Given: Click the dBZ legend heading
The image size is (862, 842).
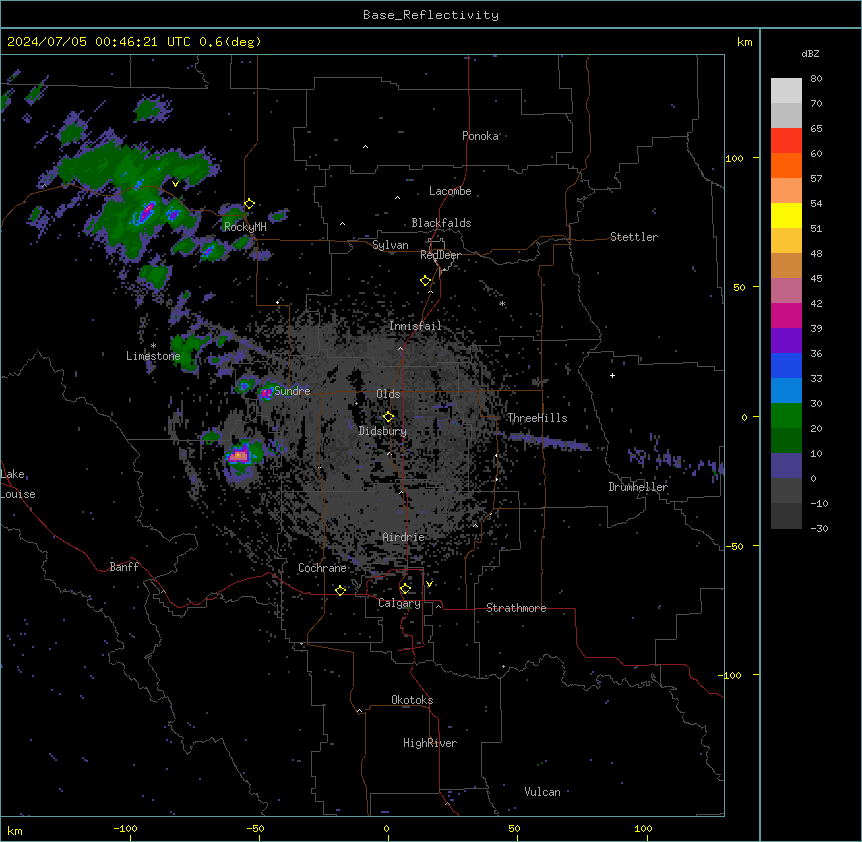Looking at the screenshot, I should (x=810, y=54).
